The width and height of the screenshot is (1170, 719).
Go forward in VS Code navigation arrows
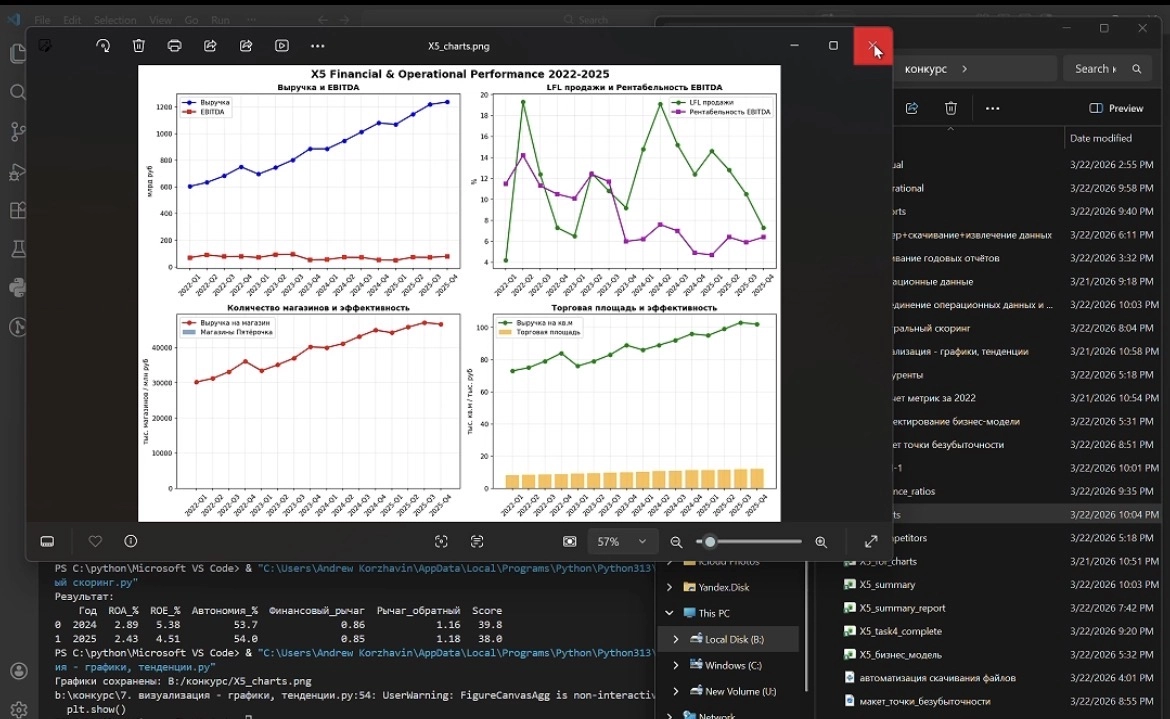[x=344, y=20]
